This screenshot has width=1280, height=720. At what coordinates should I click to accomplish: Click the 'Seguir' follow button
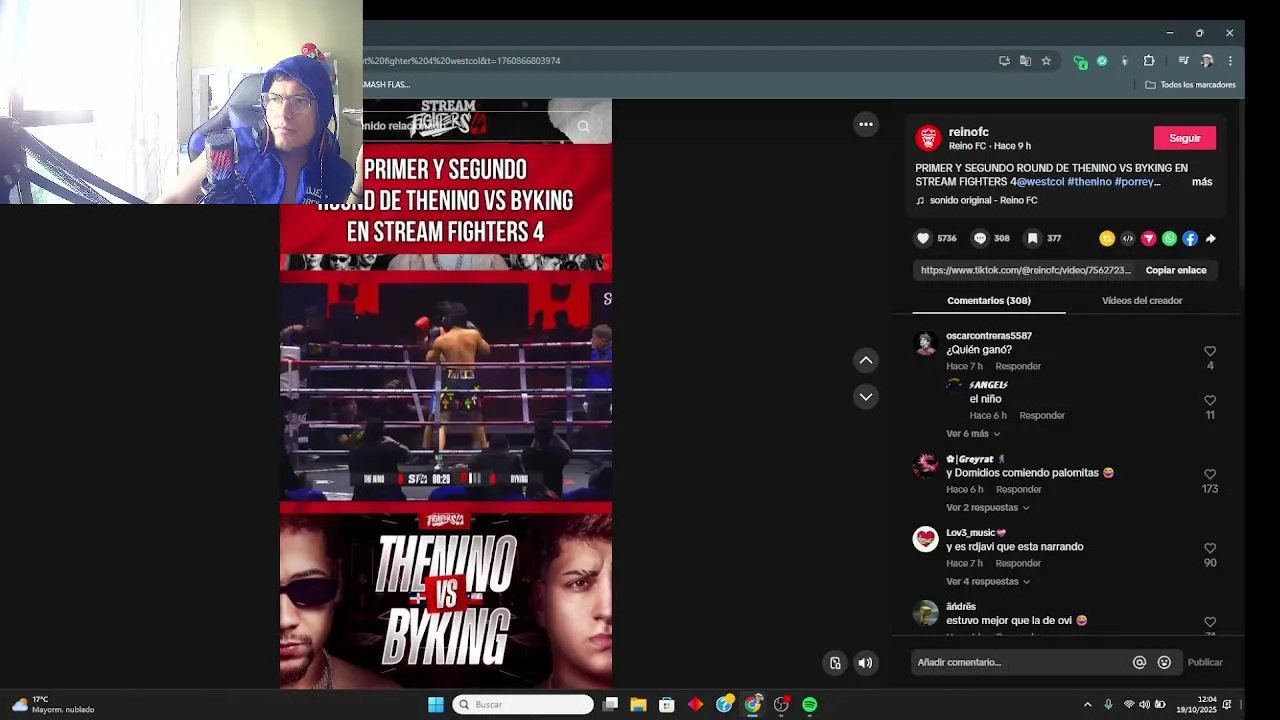(x=1185, y=138)
